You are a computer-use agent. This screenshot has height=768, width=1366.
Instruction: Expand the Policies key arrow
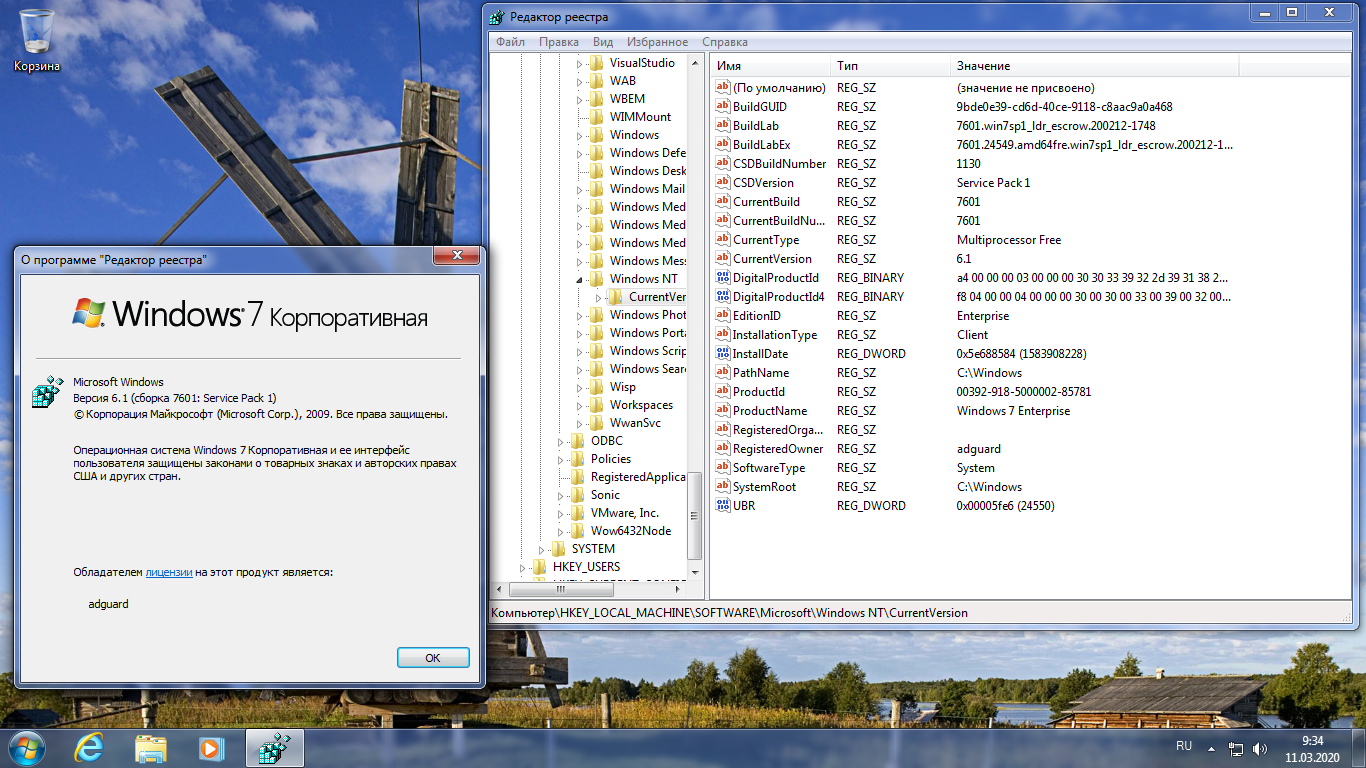[560, 459]
